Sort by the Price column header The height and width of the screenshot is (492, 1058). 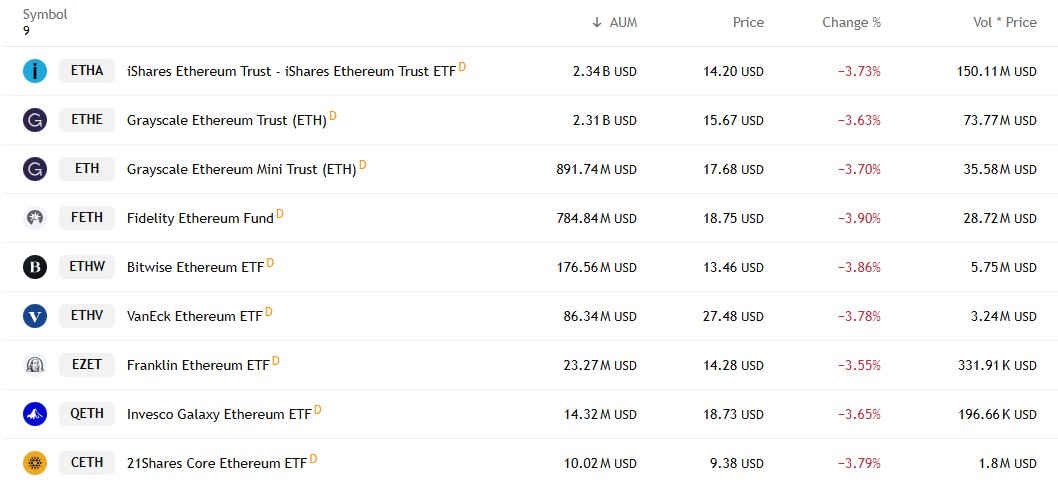click(x=748, y=22)
